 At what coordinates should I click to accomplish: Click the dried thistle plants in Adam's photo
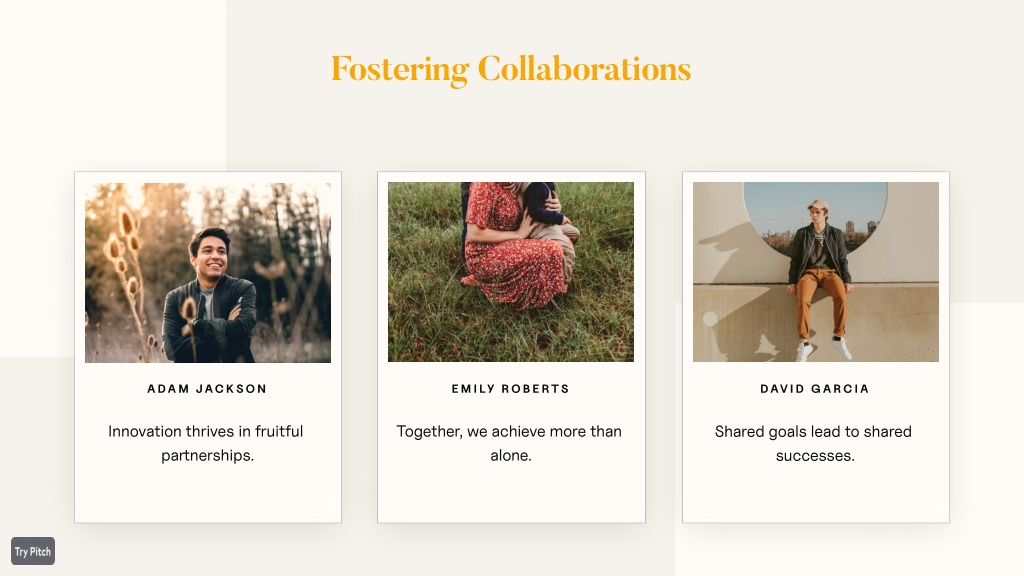tap(127, 268)
